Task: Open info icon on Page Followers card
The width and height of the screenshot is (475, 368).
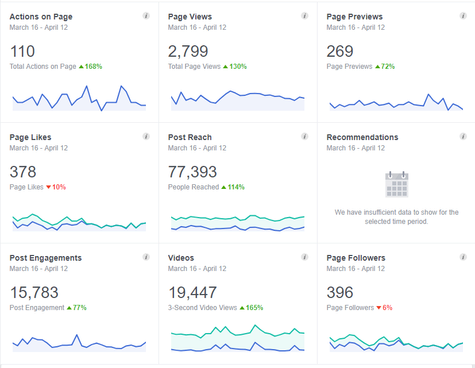Action: [x=463, y=257]
